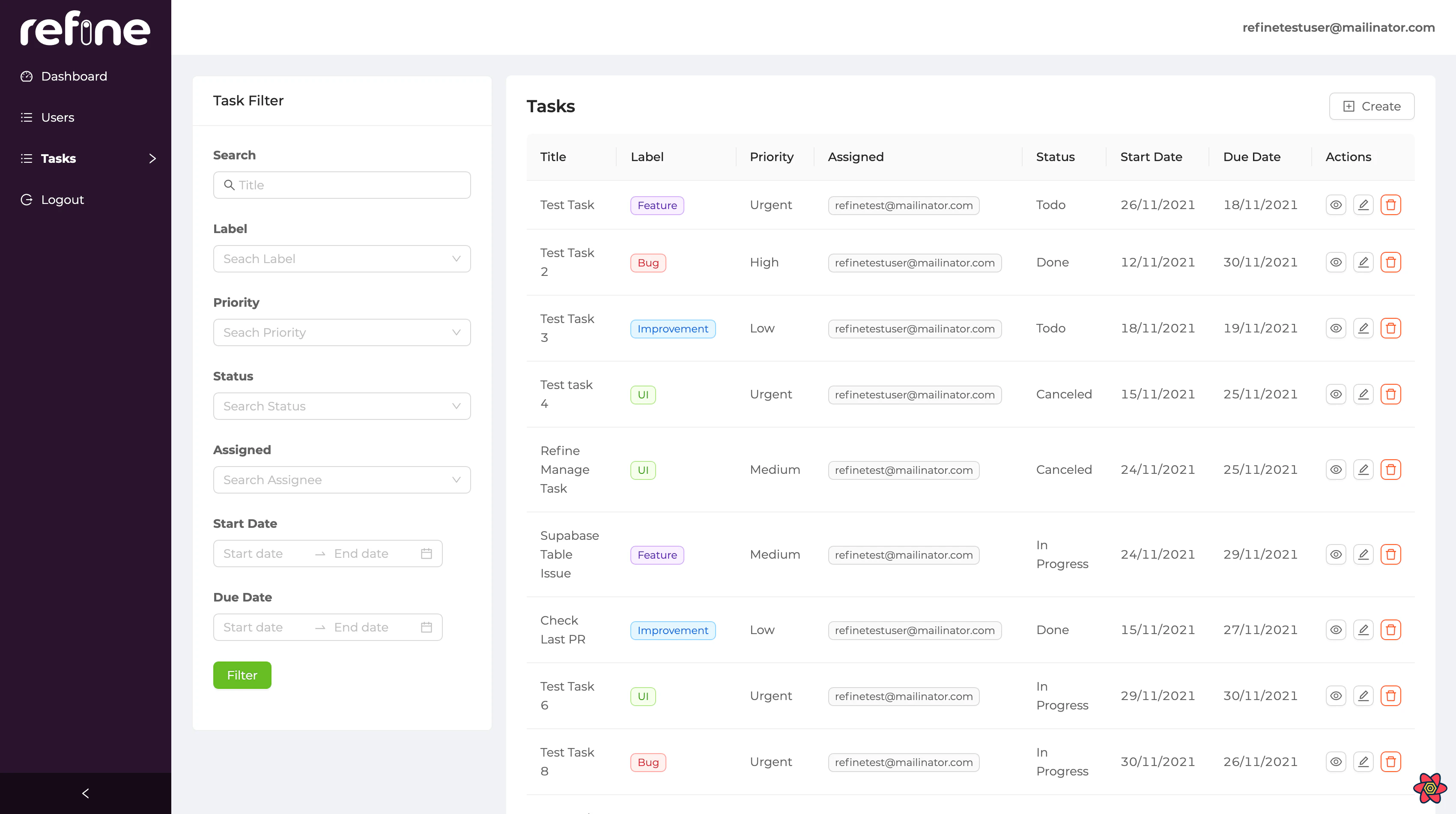Open the Search Assignee dropdown
The image size is (1456, 814).
click(341, 480)
